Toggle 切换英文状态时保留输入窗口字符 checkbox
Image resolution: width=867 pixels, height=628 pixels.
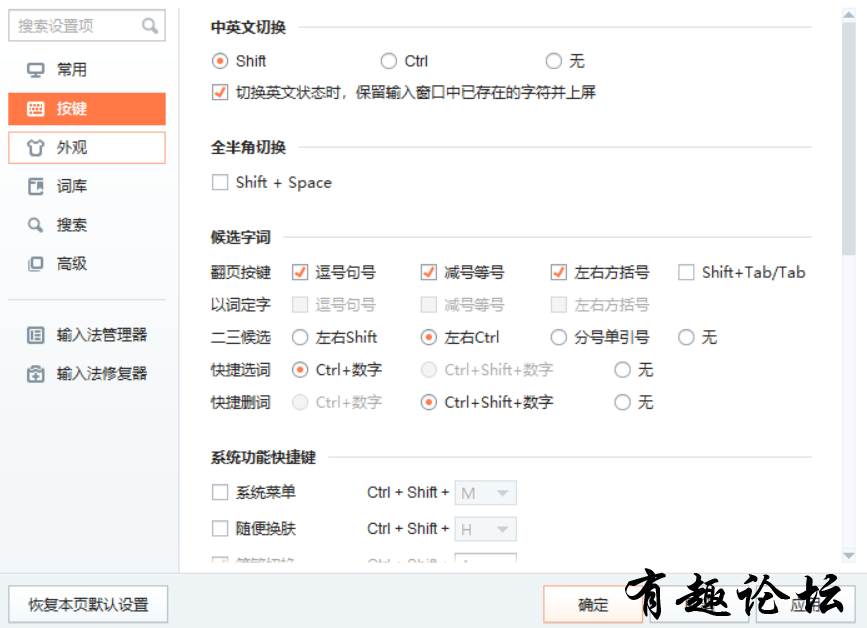220,92
